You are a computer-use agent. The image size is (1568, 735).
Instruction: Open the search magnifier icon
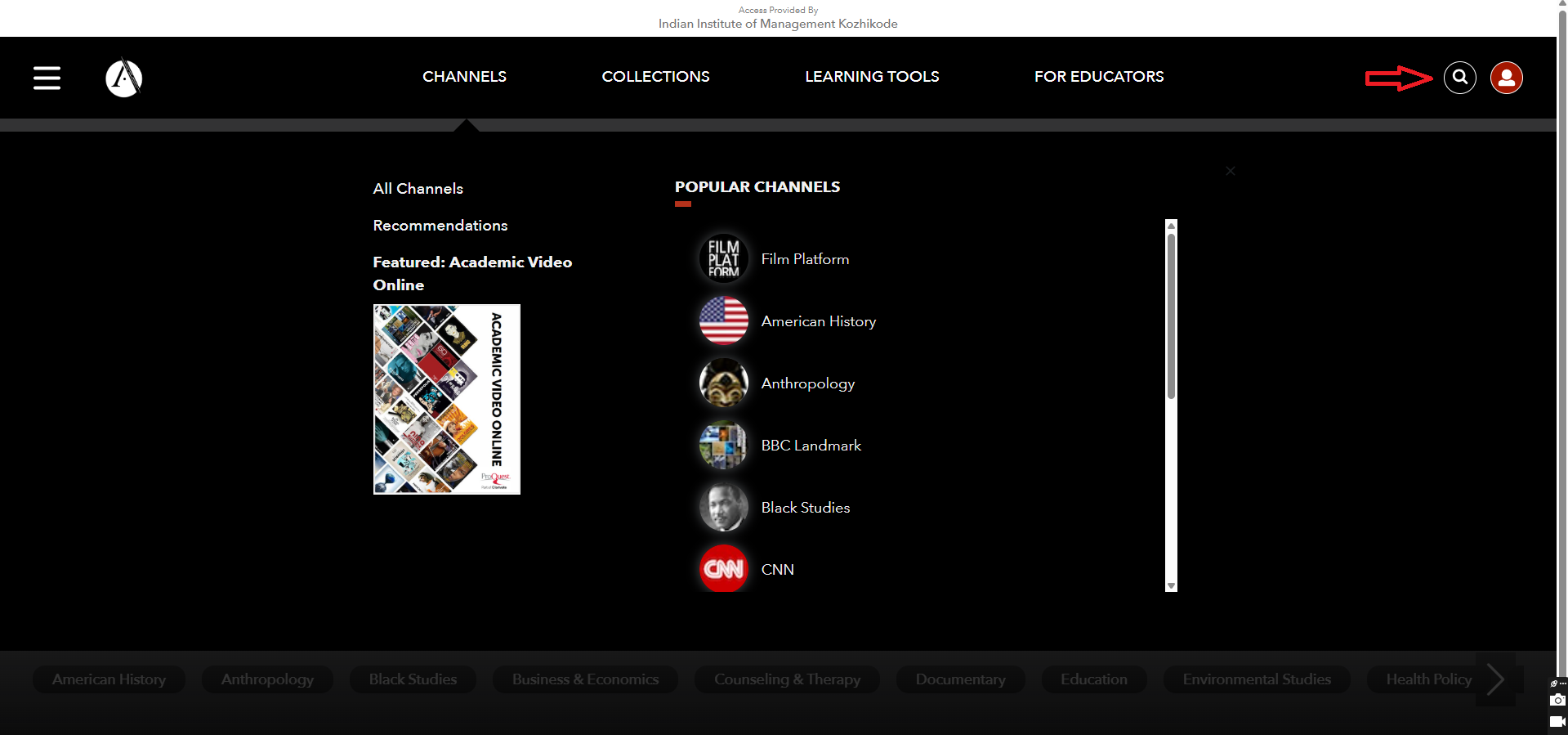click(x=1459, y=78)
